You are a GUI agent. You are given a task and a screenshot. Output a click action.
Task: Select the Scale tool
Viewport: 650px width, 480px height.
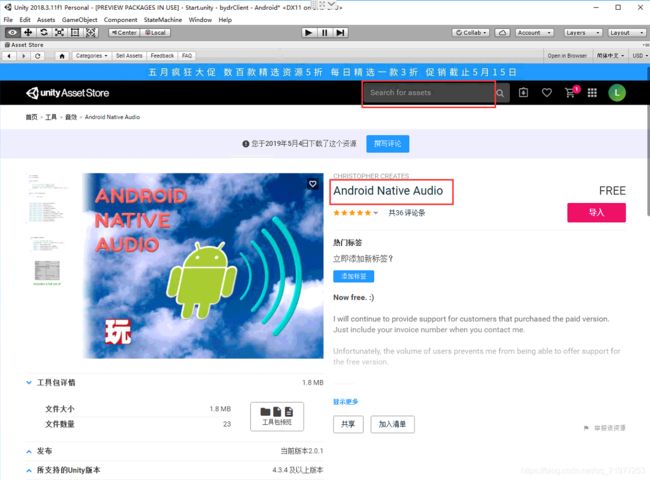[59, 32]
